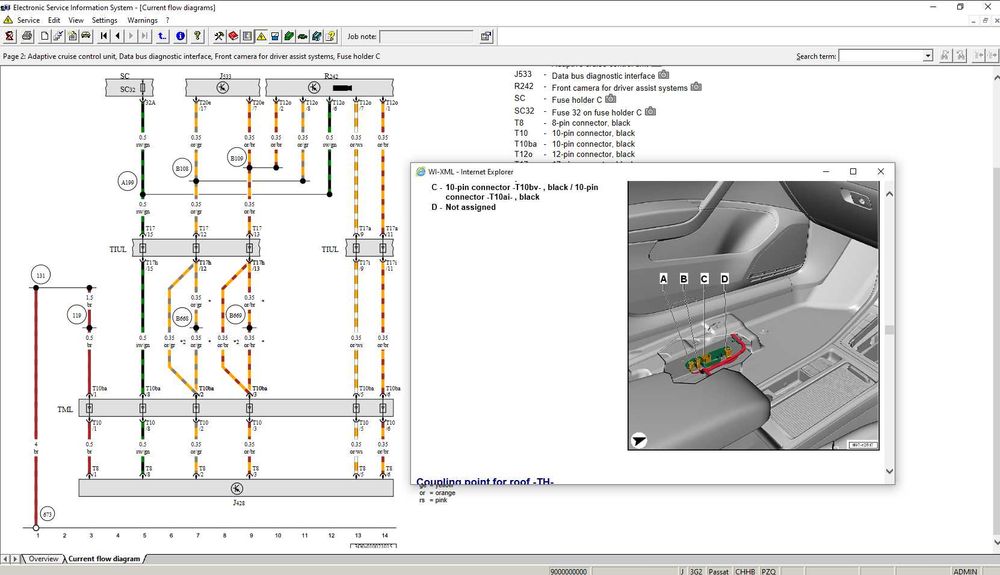Open the blue information icon
Image resolution: width=1000 pixels, height=575 pixels.
(180, 36)
